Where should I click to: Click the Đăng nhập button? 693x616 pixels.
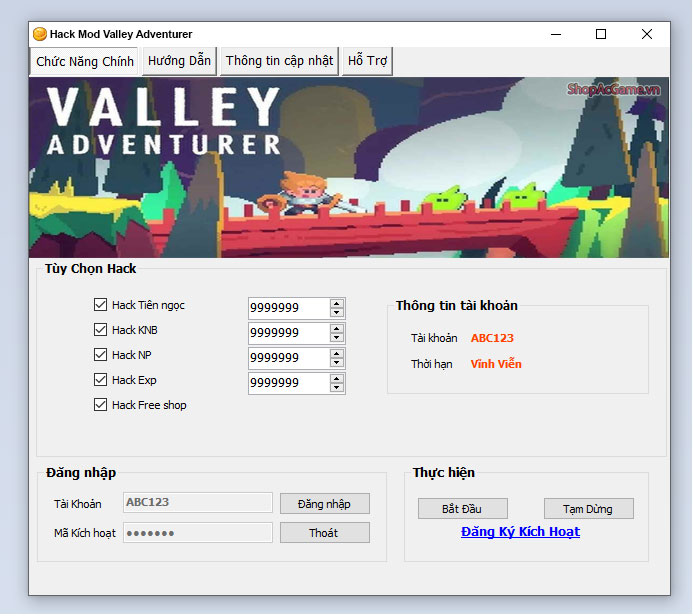tap(325, 504)
